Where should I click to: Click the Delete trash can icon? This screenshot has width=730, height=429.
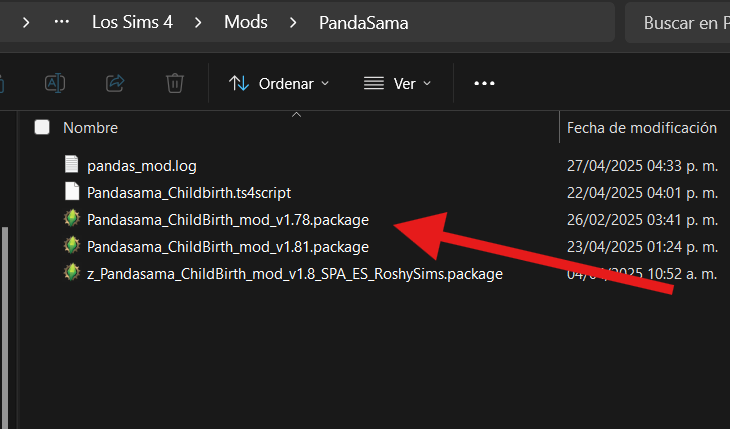175,83
